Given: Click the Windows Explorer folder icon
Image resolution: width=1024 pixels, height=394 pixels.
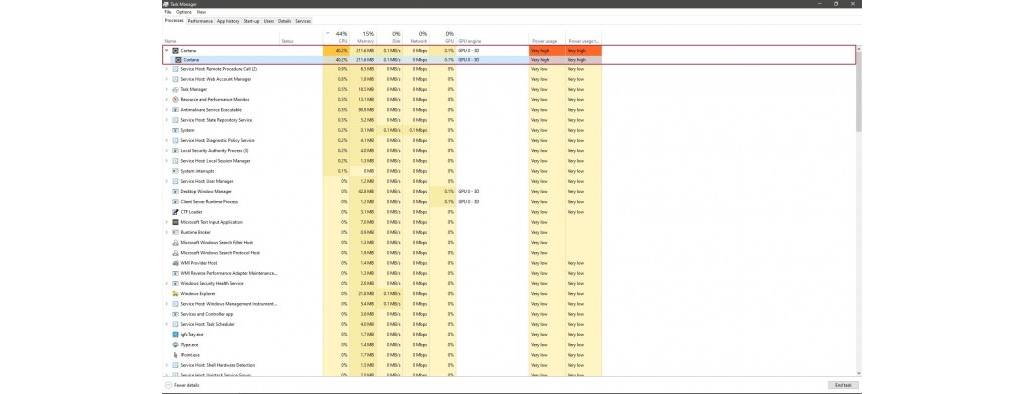Looking at the screenshot, I should (175, 293).
